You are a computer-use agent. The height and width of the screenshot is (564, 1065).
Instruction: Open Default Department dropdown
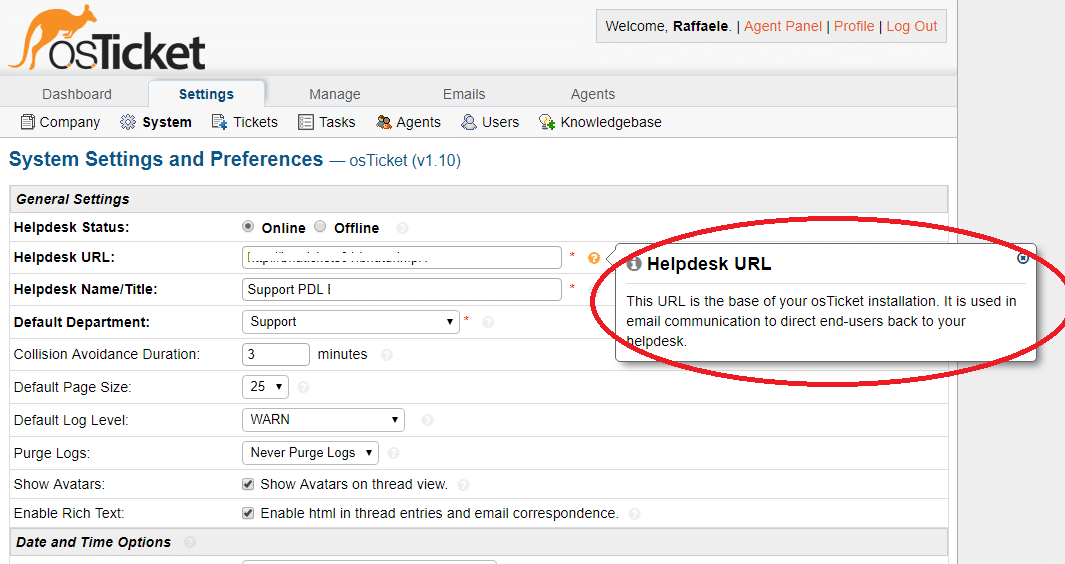click(x=350, y=321)
